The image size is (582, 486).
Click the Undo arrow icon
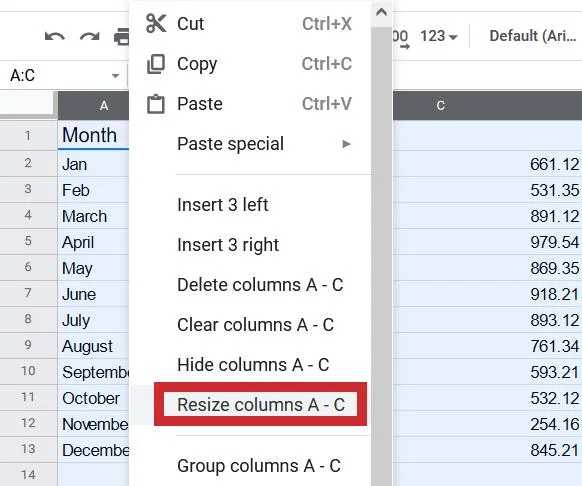click(x=55, y=37)
